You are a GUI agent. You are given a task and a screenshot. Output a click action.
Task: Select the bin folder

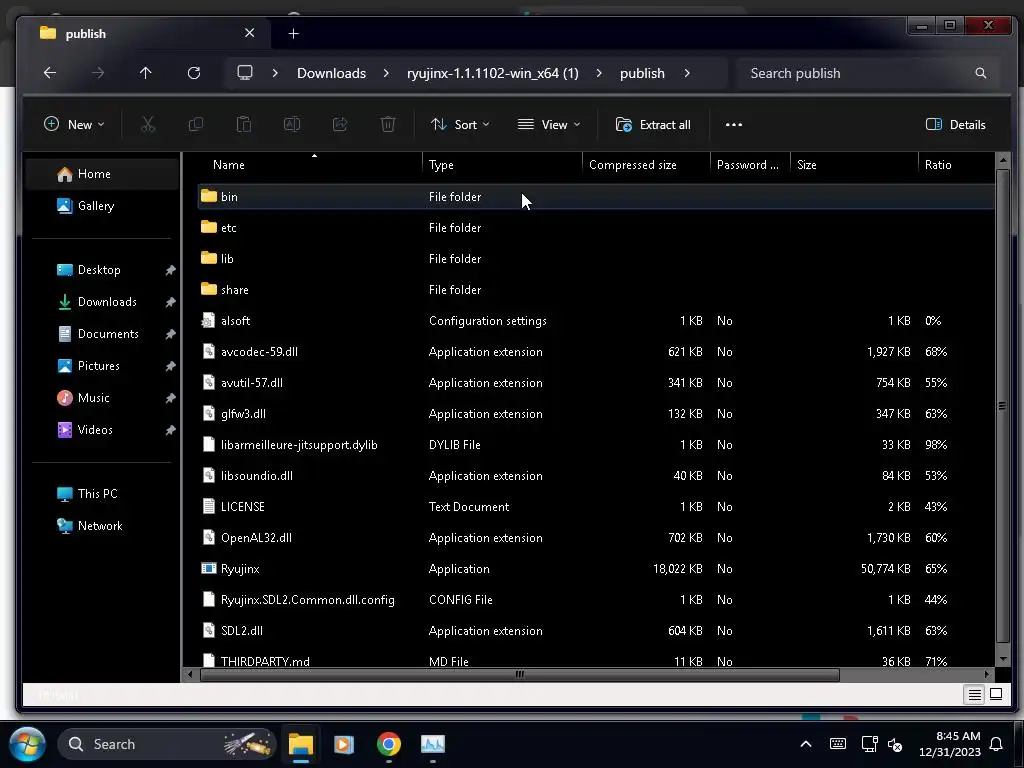[x=596, y=197]
